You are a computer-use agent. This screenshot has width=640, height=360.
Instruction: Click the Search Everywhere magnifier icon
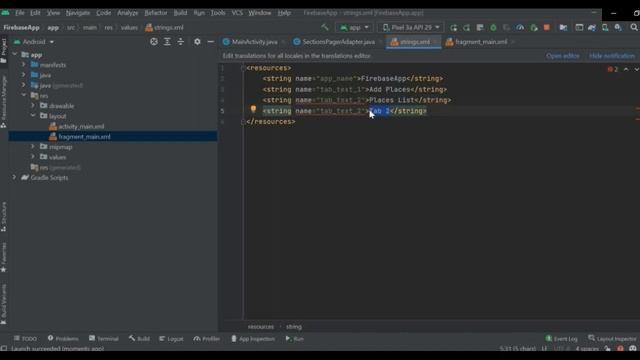[633, 27]
